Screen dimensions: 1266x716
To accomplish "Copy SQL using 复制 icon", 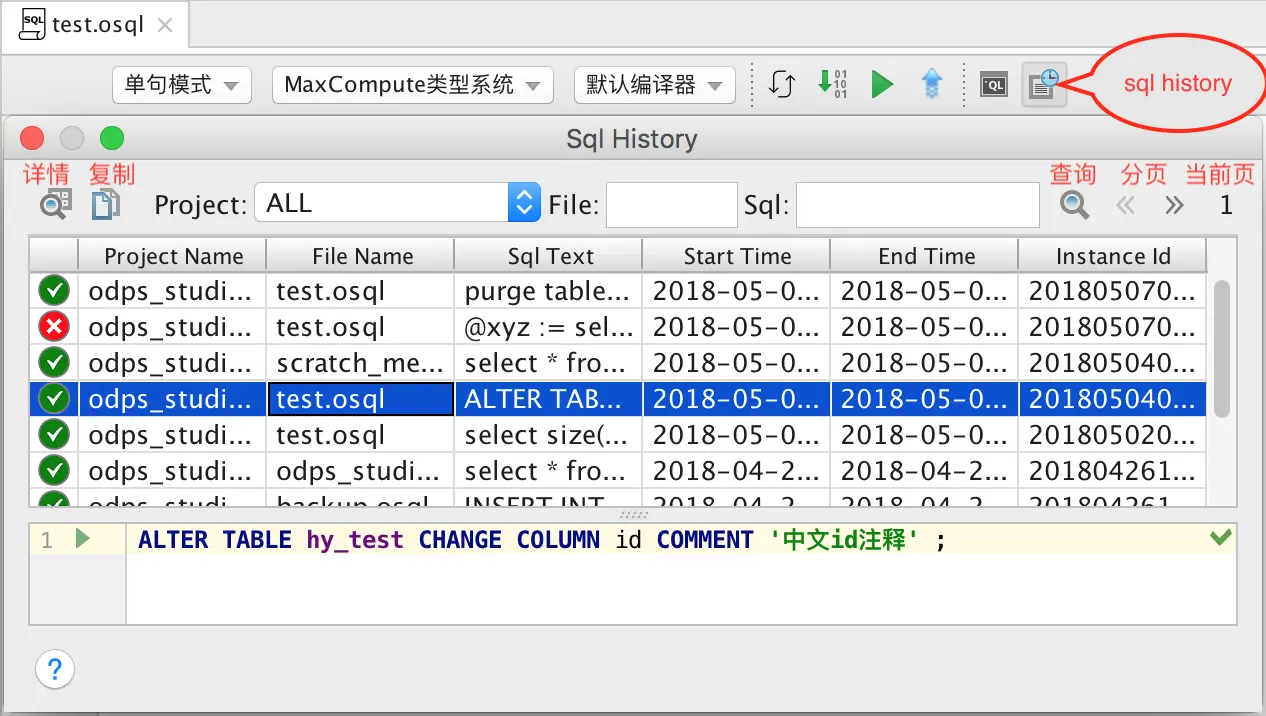I will (105, 204).
